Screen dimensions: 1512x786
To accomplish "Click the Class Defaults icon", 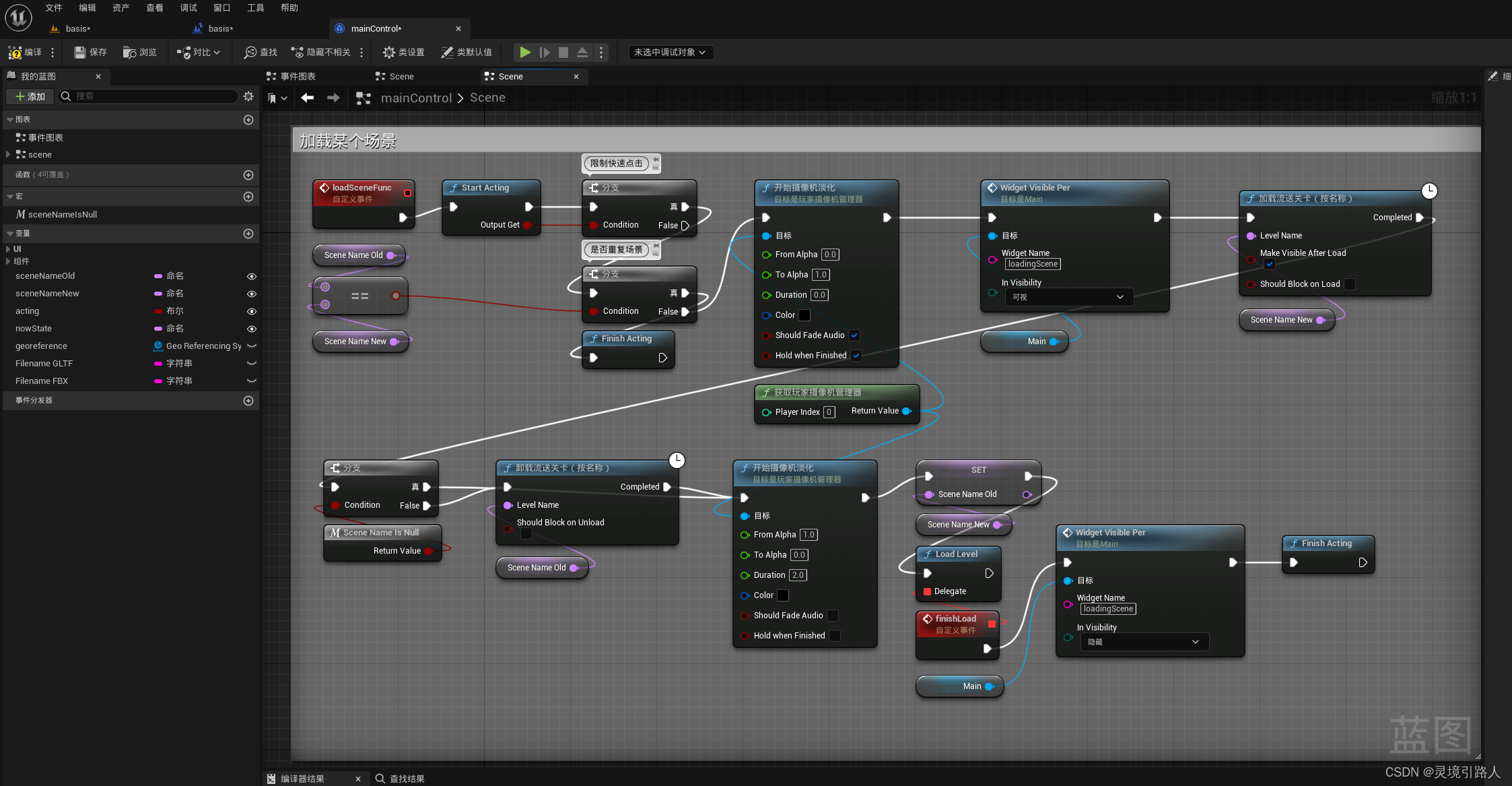I will 447,53.
